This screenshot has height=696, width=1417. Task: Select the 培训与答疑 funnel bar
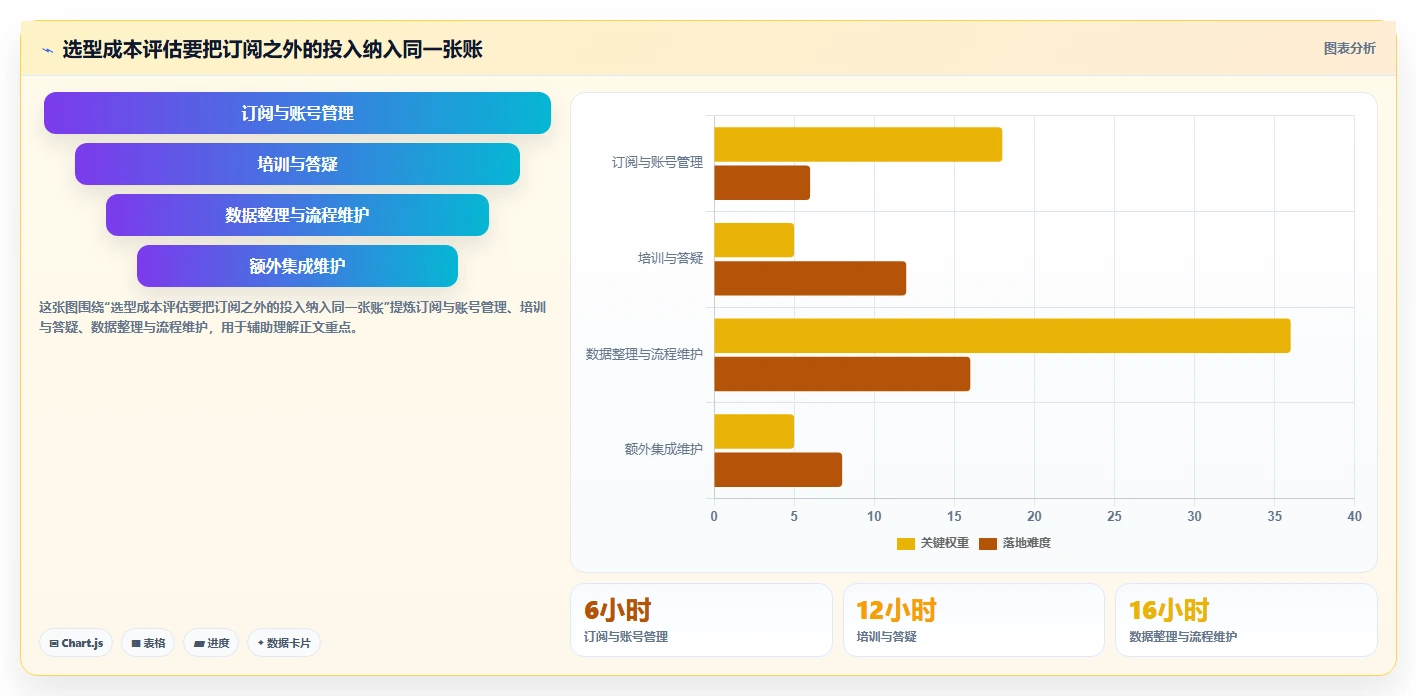[297, 164]
